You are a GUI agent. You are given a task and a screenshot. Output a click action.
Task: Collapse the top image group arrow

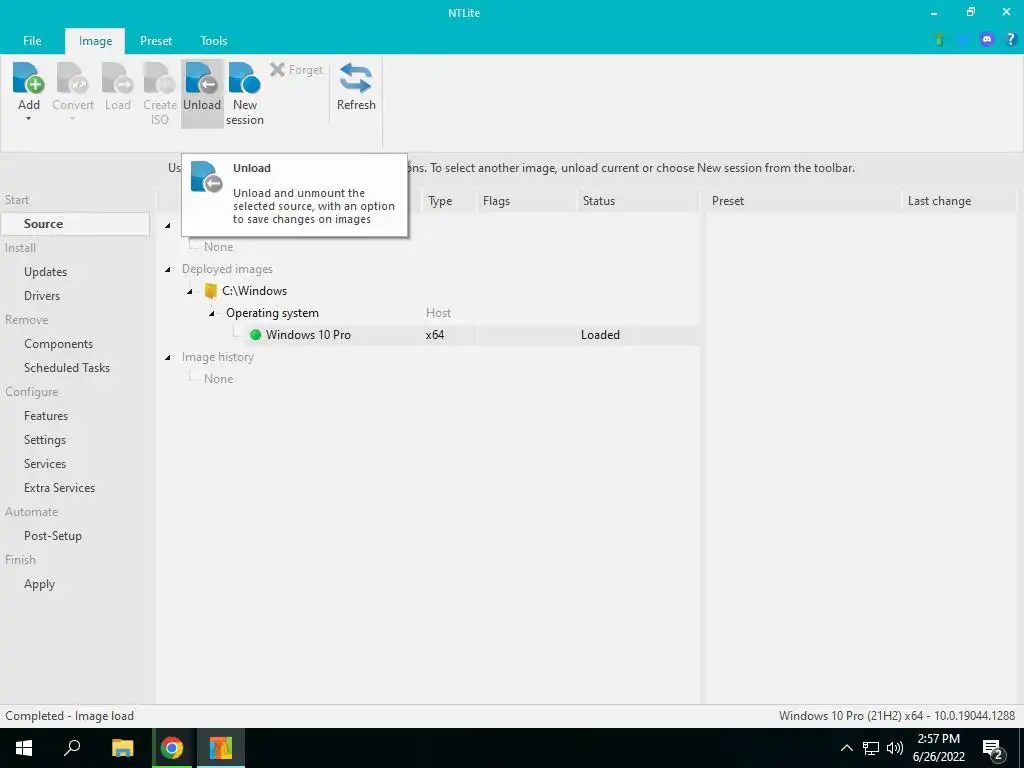tap(168, 225)
